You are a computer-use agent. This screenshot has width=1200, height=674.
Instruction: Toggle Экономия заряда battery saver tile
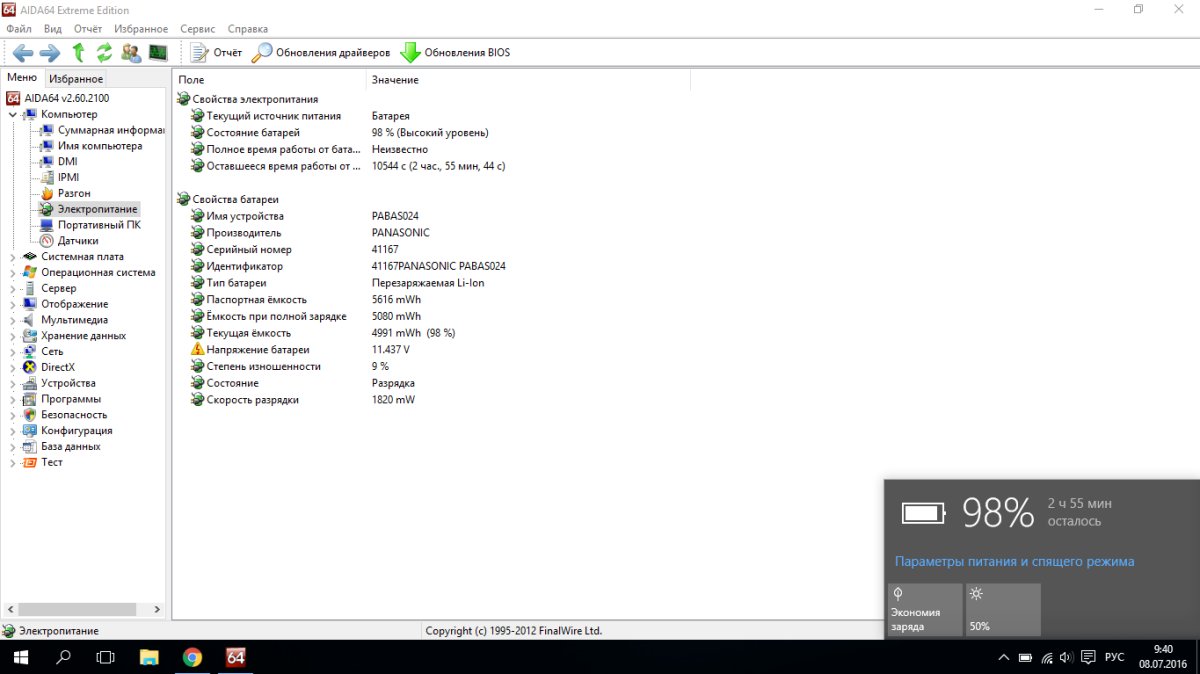pos(925,610)
